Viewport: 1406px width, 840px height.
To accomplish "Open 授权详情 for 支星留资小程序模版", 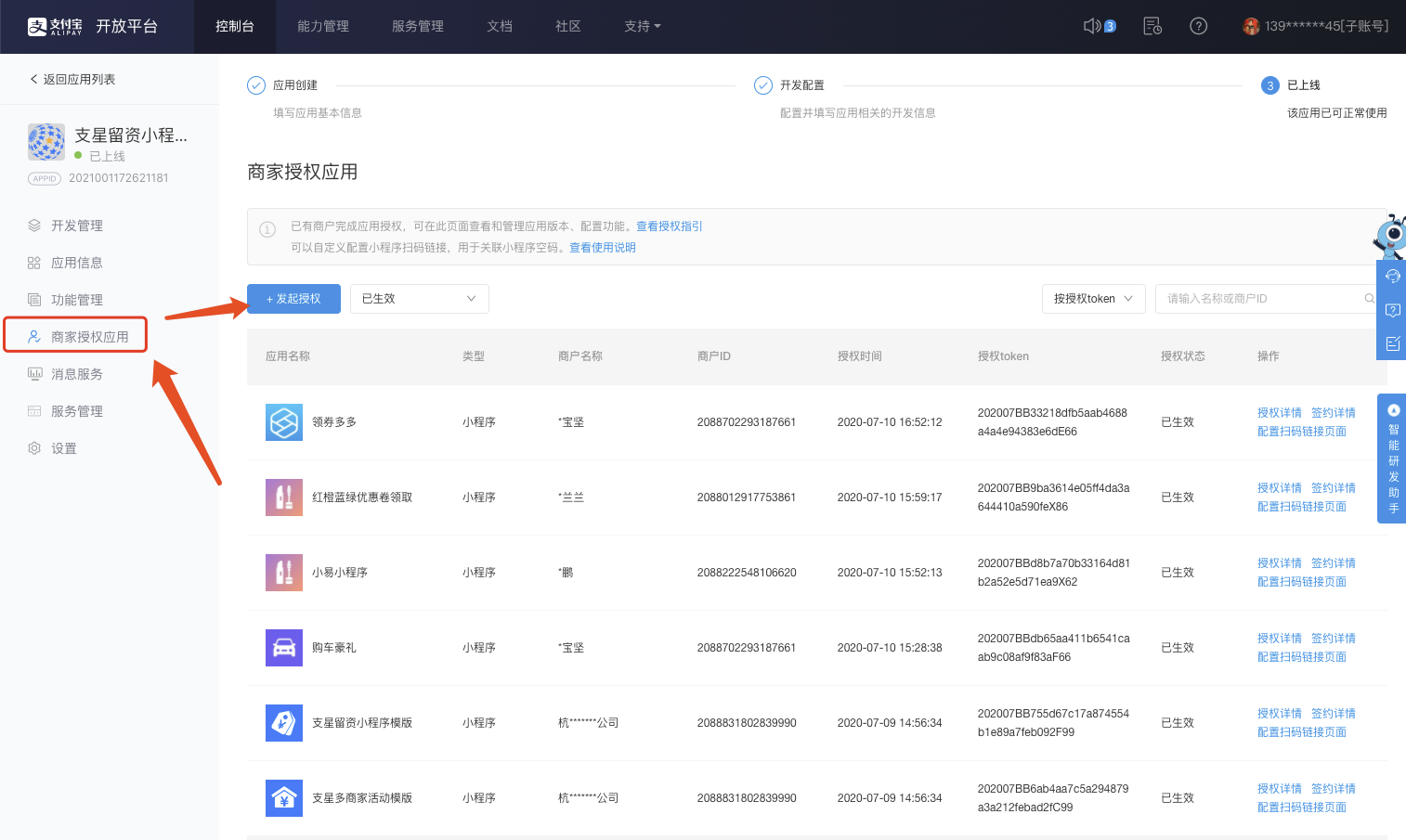I will [x=1280, y=714].
